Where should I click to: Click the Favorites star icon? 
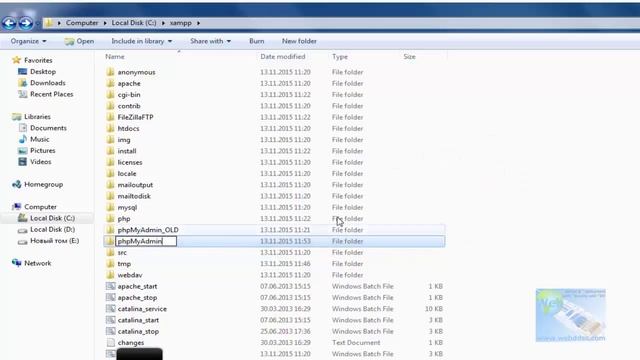pyautogui.click(x=16, y=60)
